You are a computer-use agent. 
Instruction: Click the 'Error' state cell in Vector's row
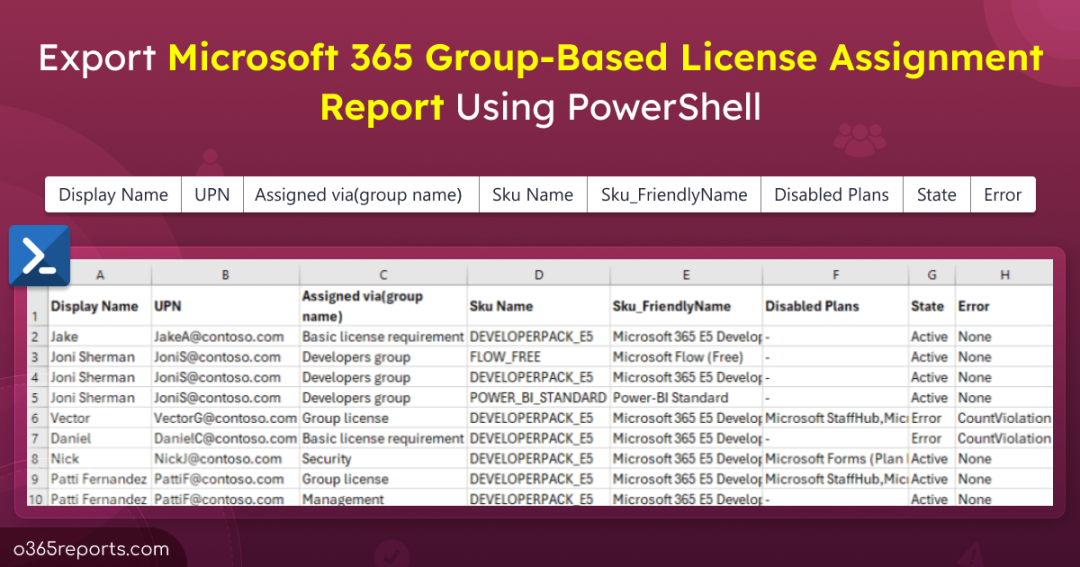click(x=932, y=418)
